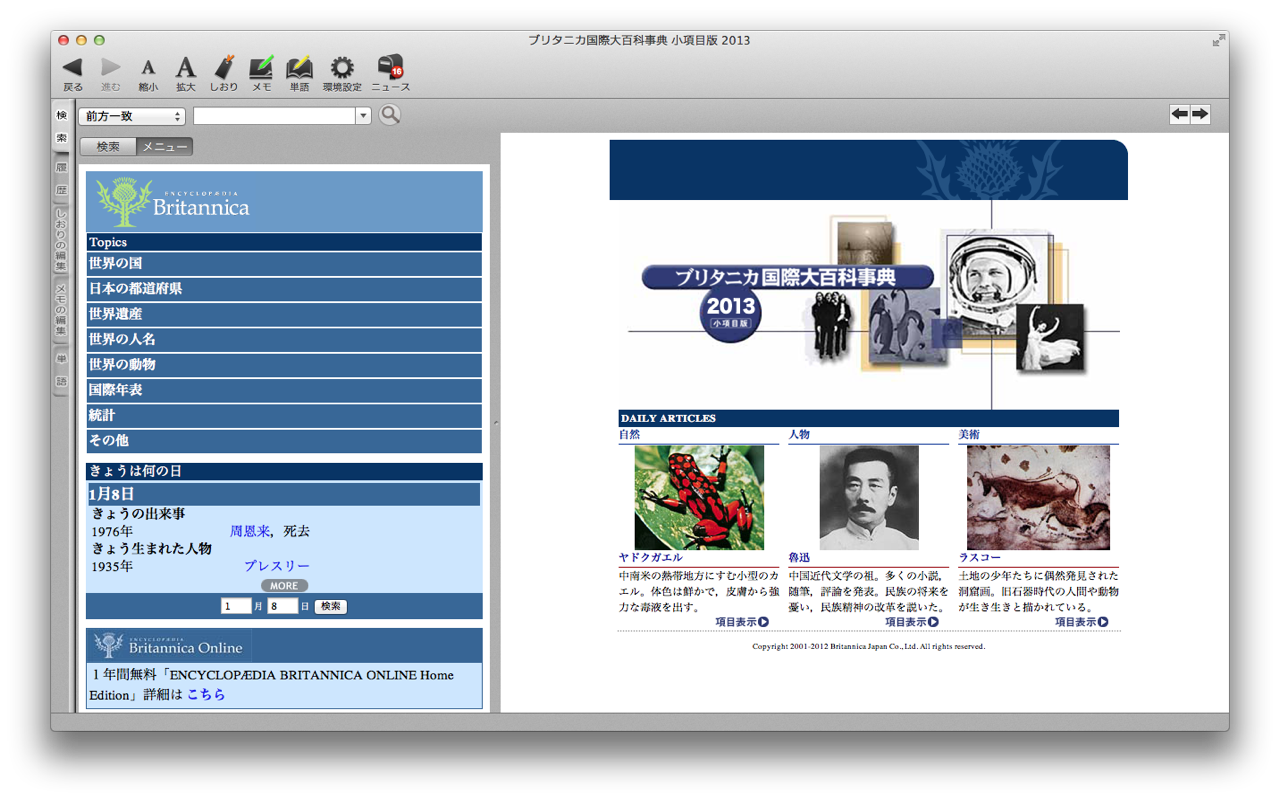Click the ヤドクガエル frog thumbnail
Image resolution: width=1280 pixels, height=800 pixels.
[699, 497]
